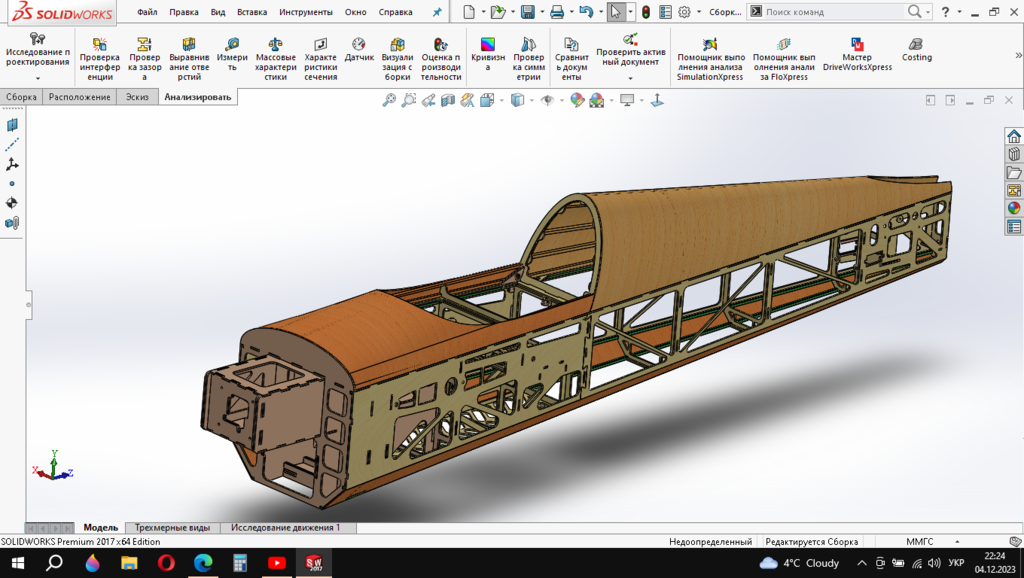Open the Mass Properties tool
The width and height of the screenshot is (1024, 578).
(276, 46)
